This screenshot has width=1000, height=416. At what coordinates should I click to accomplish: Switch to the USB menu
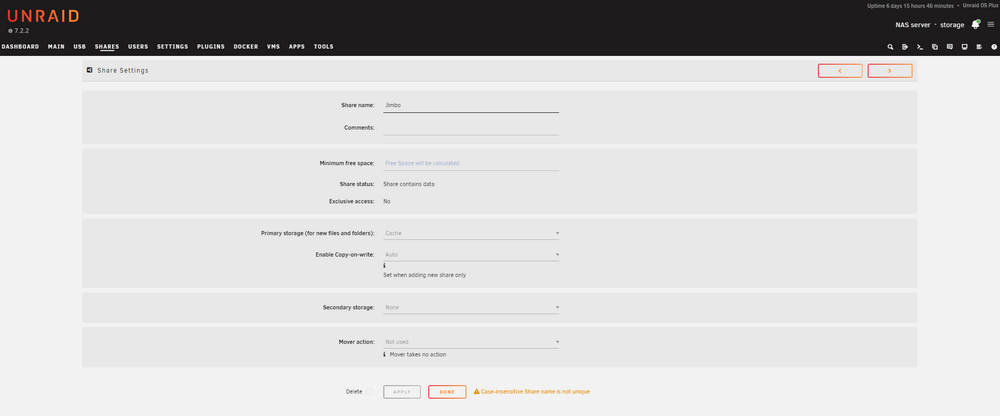pyautogui.click(x=80, y=47)
